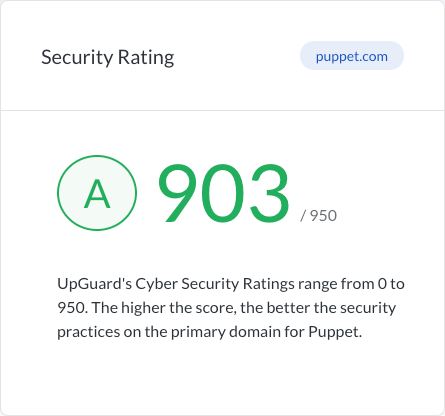
Task: Click the Security Rating heading
Action: [108, 57]
